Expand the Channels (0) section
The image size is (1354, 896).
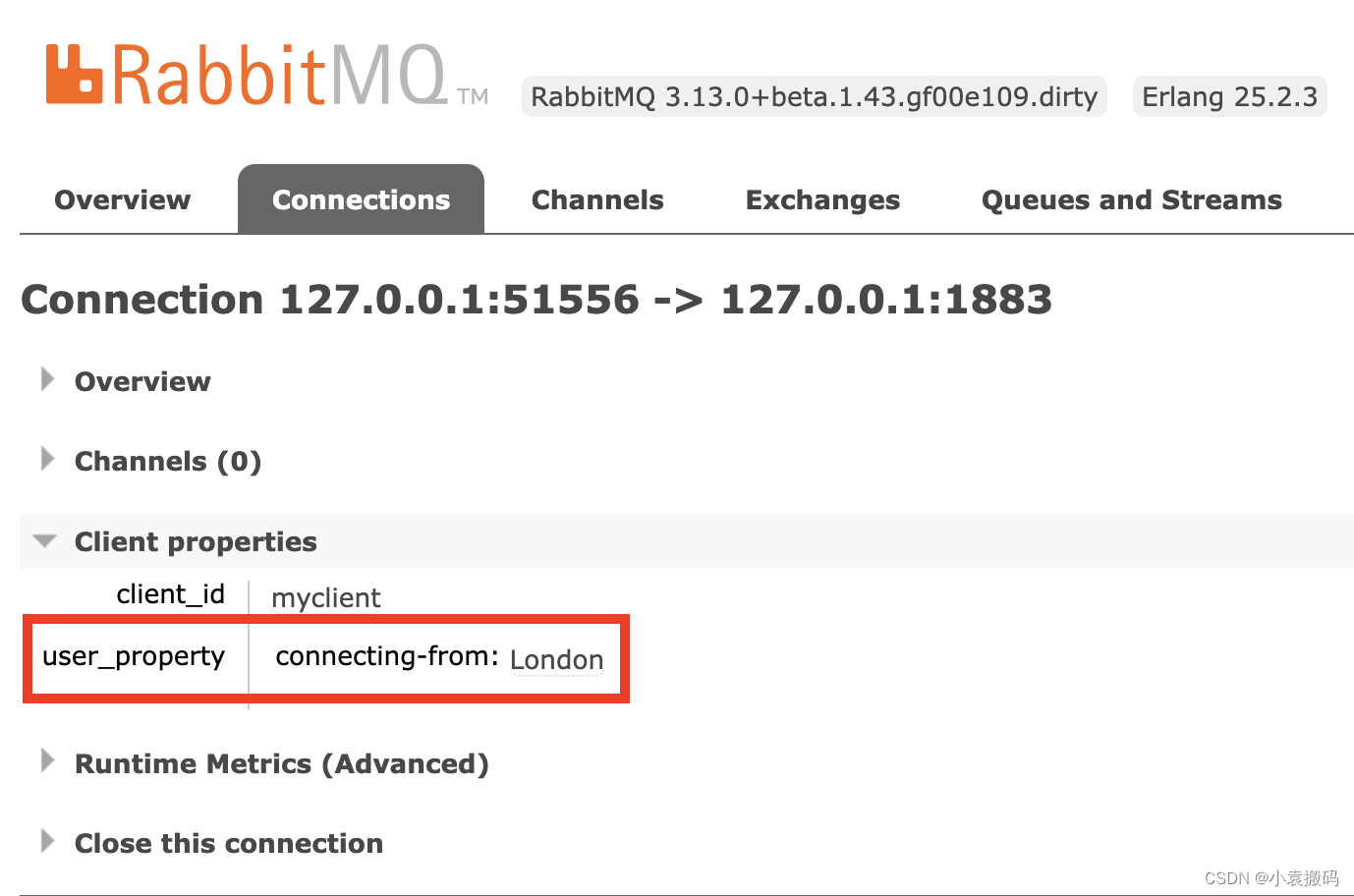(x=167, y=461)
